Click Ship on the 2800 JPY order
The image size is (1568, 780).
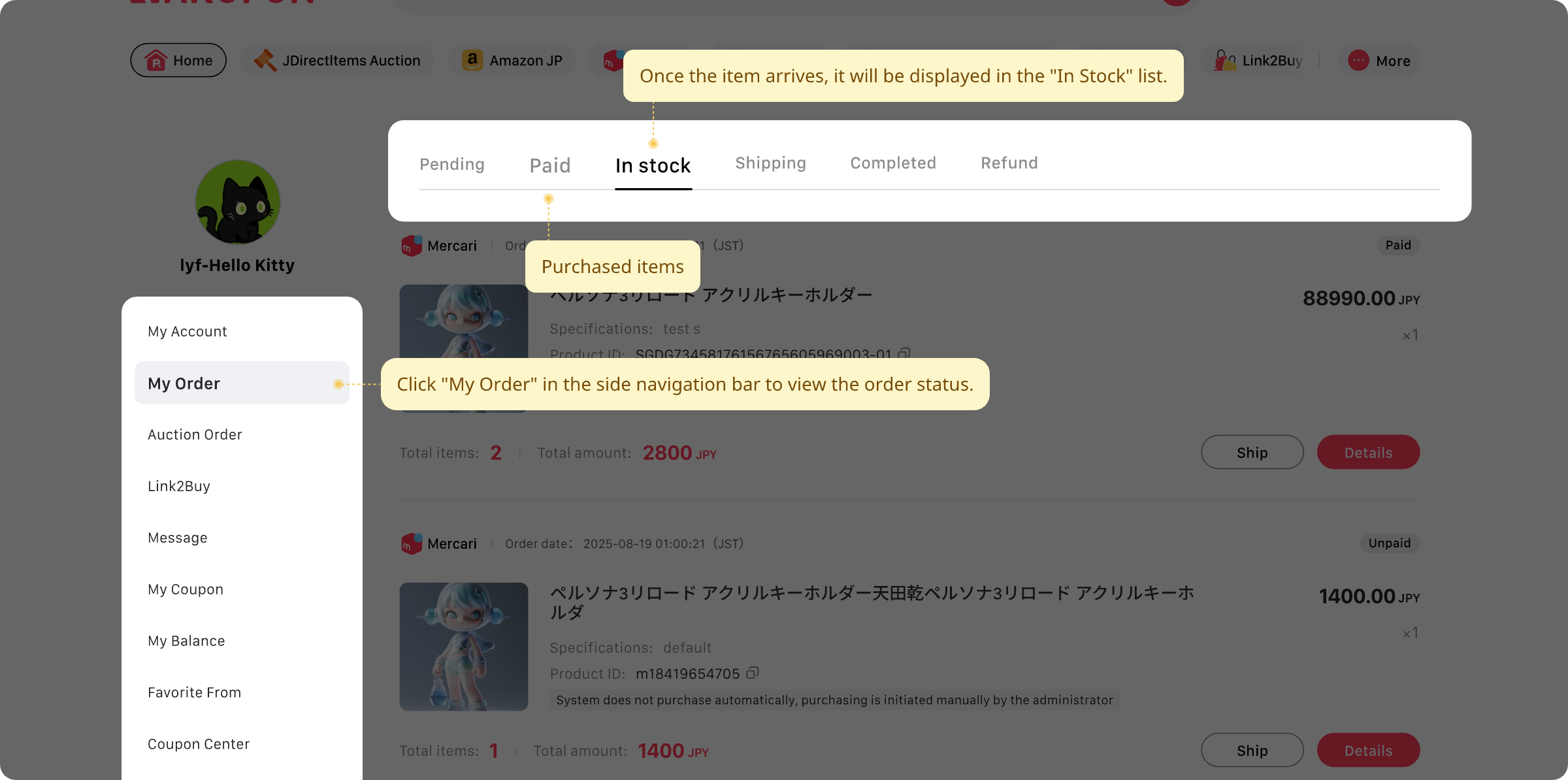1252,453
